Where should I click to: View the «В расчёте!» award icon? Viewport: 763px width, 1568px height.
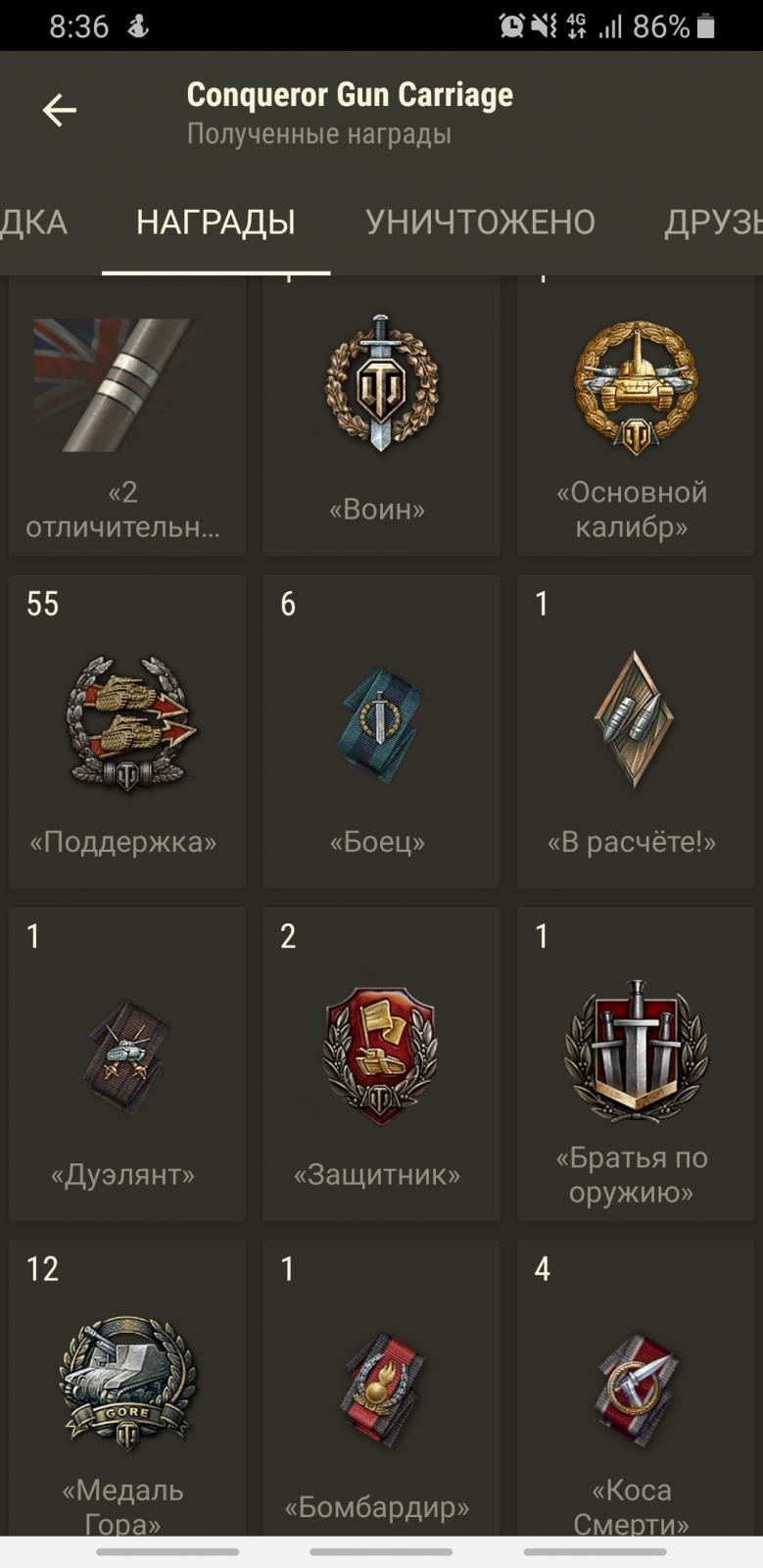click(x=633, y=719)
